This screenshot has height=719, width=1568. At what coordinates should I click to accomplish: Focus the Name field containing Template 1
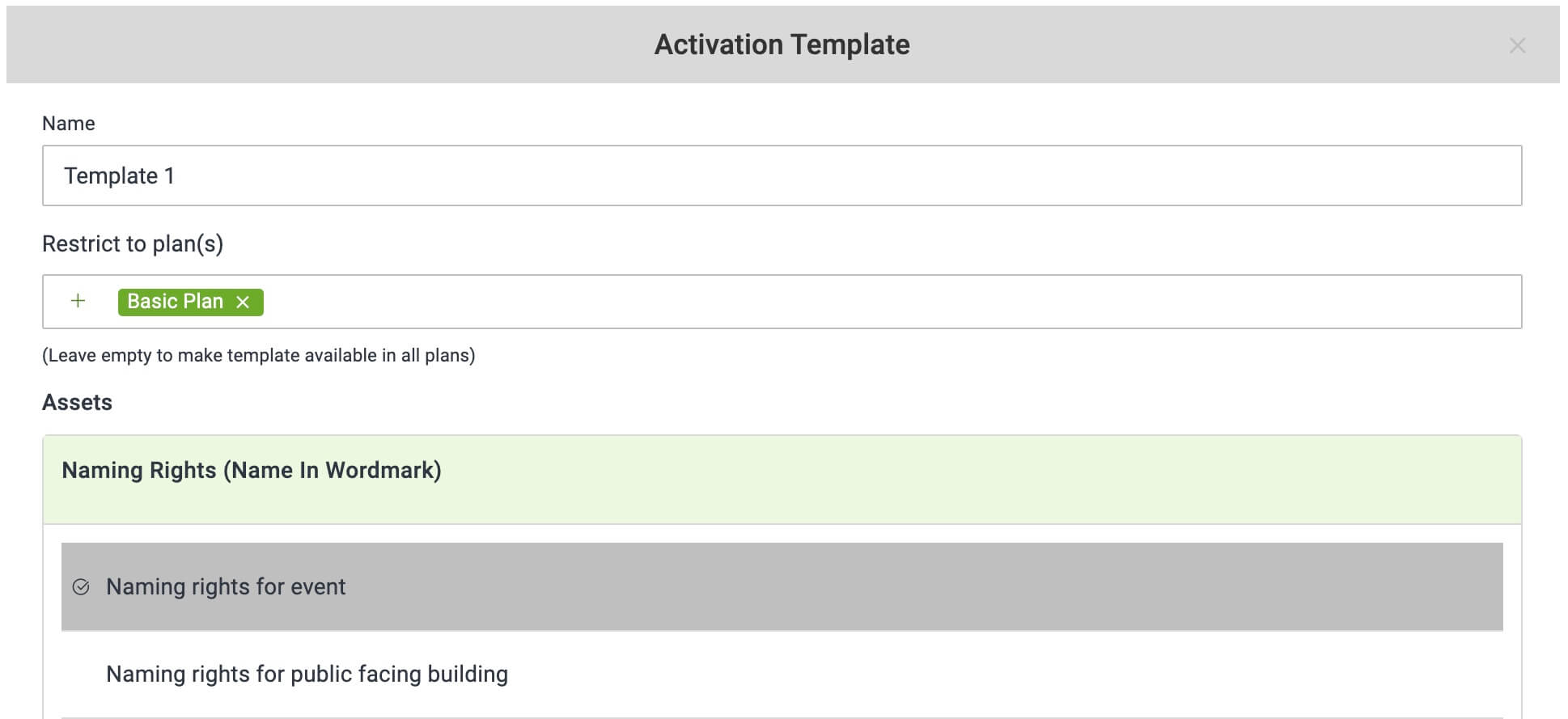point(782,176)
